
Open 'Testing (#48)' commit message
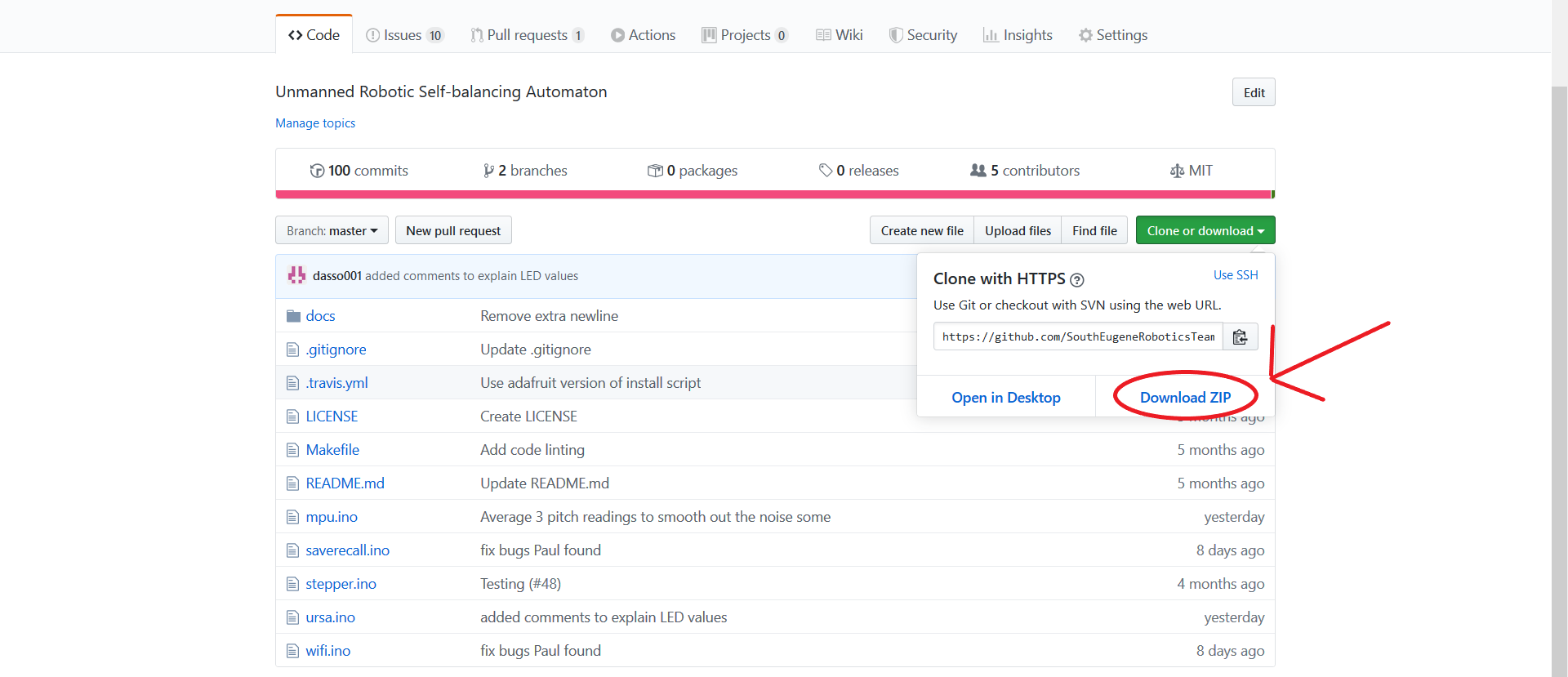coord(520,584)
